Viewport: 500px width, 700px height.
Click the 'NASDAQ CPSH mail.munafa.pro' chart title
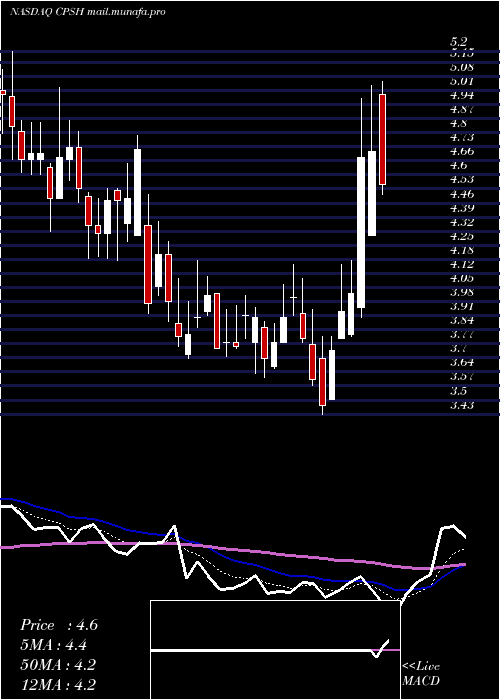tap(88, 12)
